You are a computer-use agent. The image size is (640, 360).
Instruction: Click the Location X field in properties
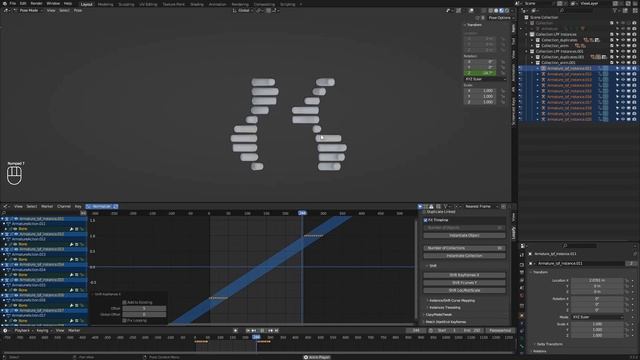coord(598,280)
